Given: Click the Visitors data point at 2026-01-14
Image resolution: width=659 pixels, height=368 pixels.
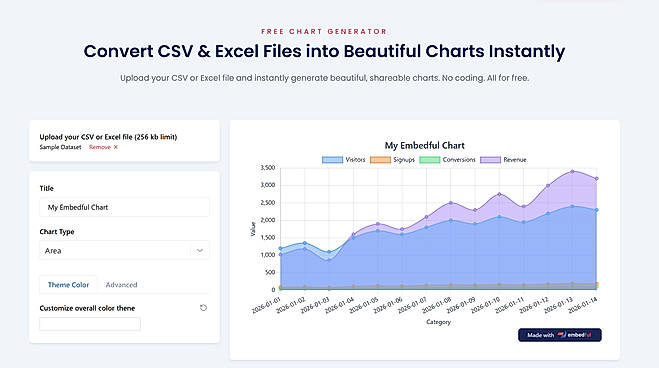Looking at the screenshot, I should [597, 210].
